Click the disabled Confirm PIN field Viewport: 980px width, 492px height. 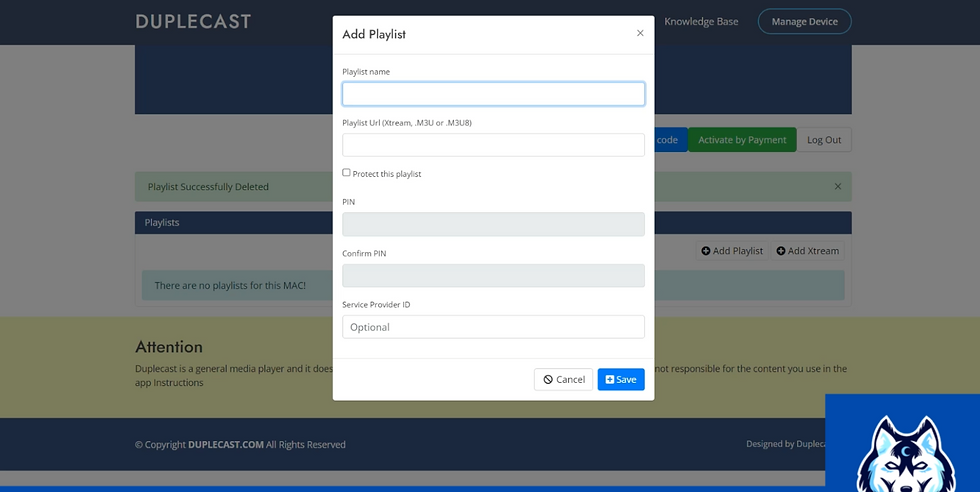click(x=493, y=276)
